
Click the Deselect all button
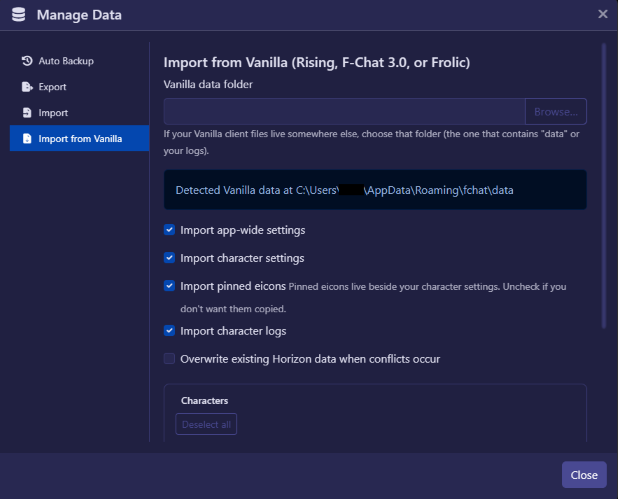[206, 424]
